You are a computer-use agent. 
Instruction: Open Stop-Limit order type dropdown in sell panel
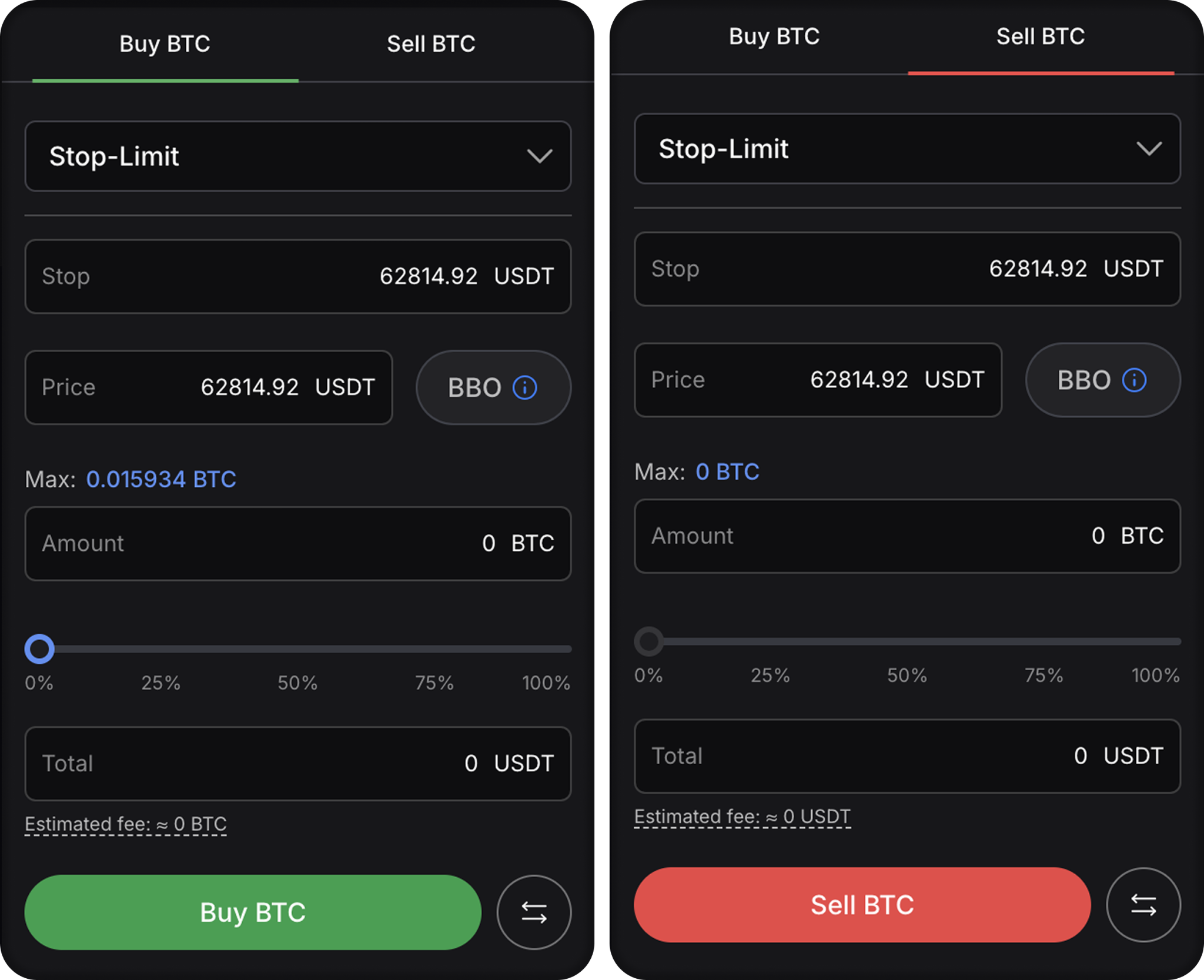click(x=907, y=149)
